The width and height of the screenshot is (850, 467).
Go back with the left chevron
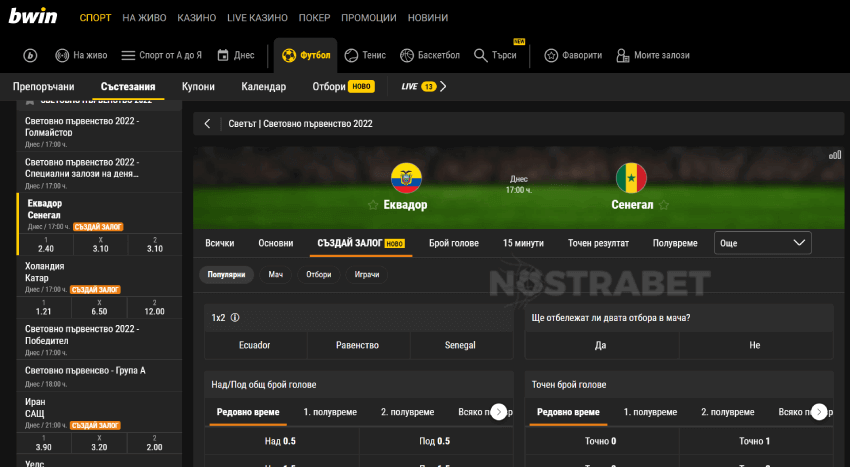(x=207, y=124)
